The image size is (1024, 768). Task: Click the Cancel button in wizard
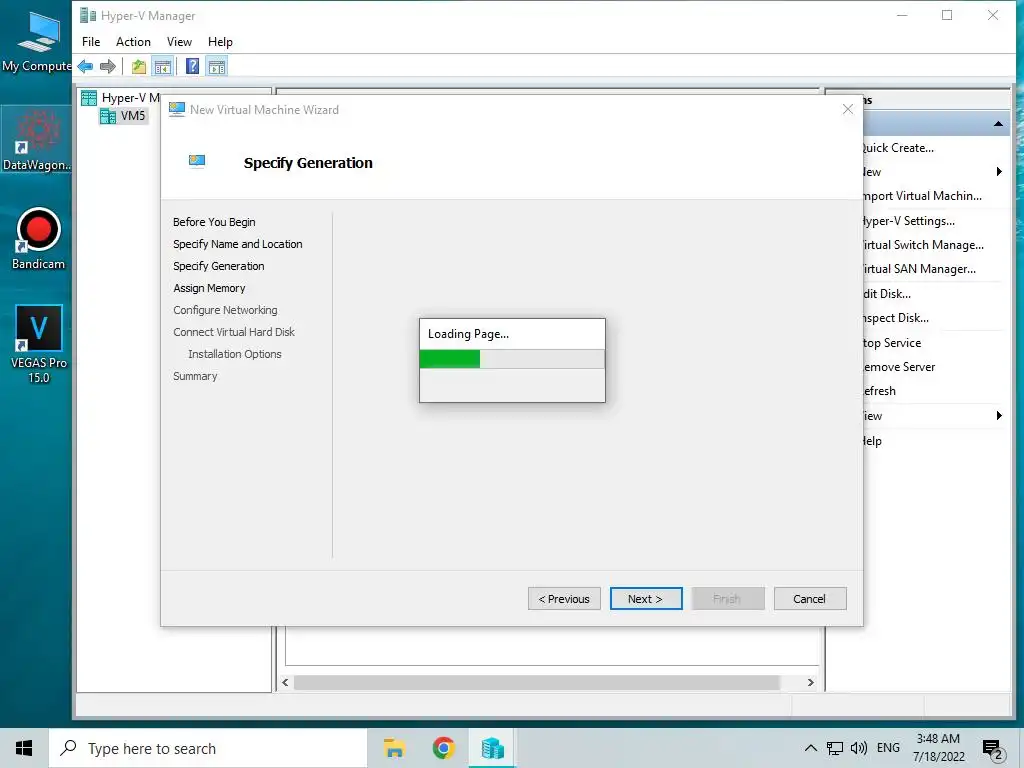point(810,599)
